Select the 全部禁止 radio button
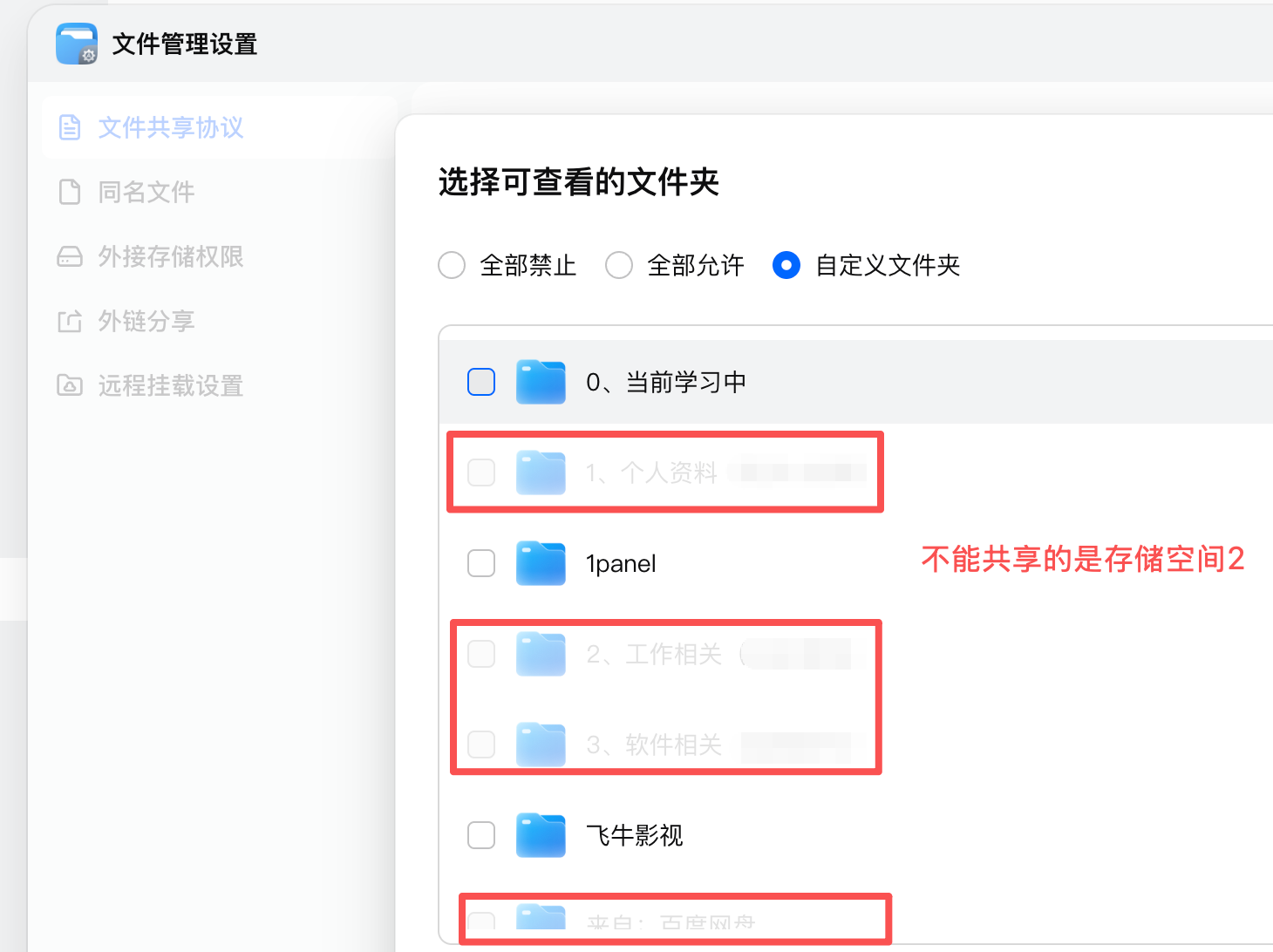The image size is (1273, 952). (x=452, y=265)
